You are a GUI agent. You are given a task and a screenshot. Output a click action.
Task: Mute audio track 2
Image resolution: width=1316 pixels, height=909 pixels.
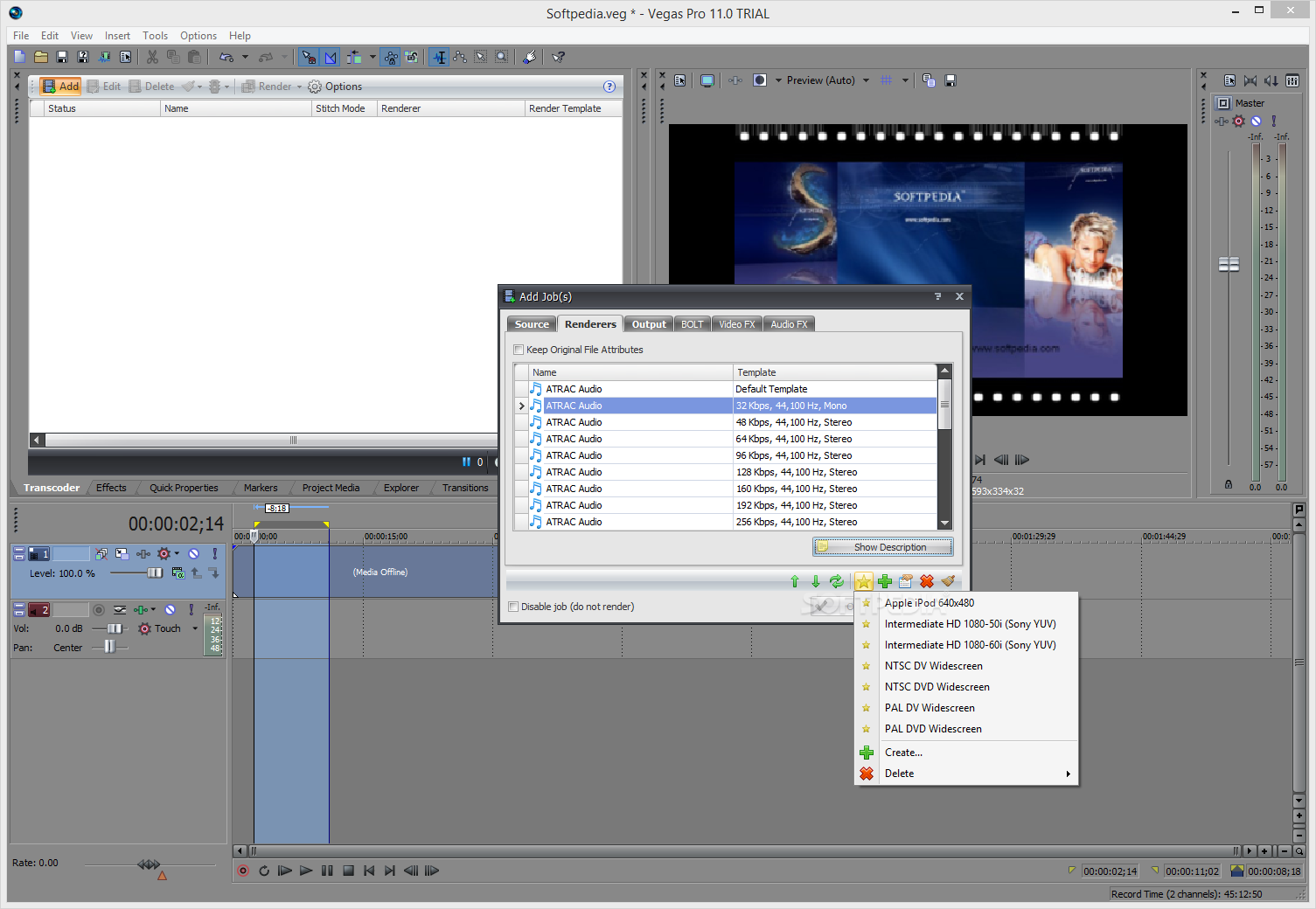(171, 609)
